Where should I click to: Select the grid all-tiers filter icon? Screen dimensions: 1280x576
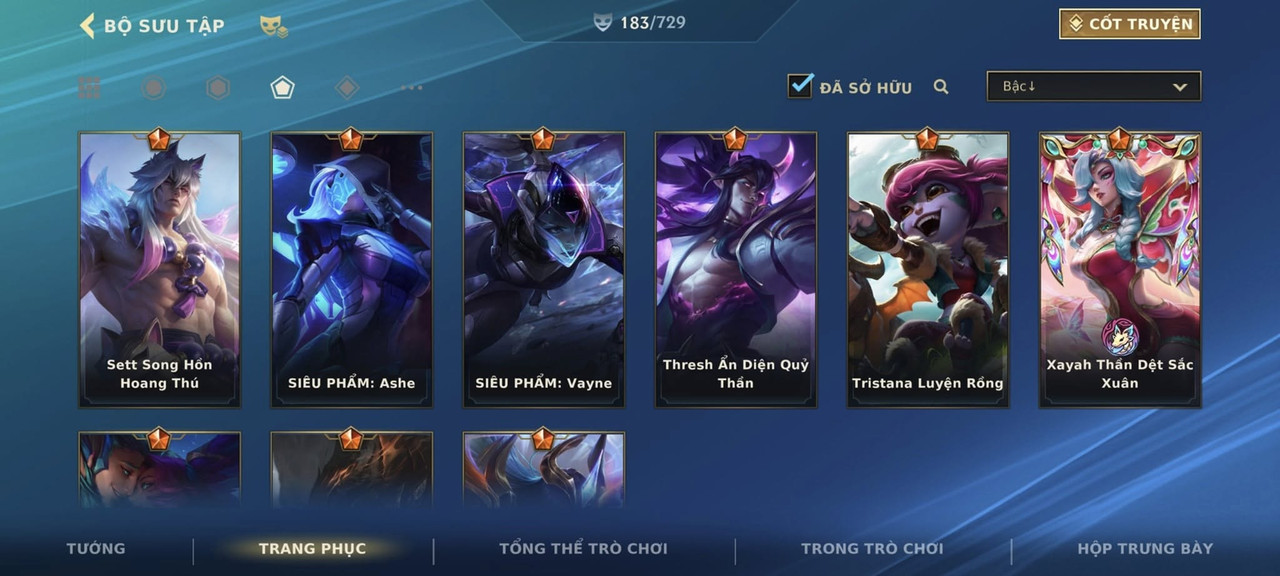click(x=90, y=88)
